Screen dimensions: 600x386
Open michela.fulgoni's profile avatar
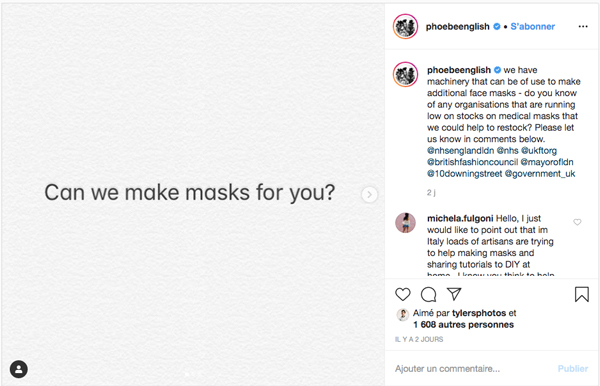coord(405,223)
